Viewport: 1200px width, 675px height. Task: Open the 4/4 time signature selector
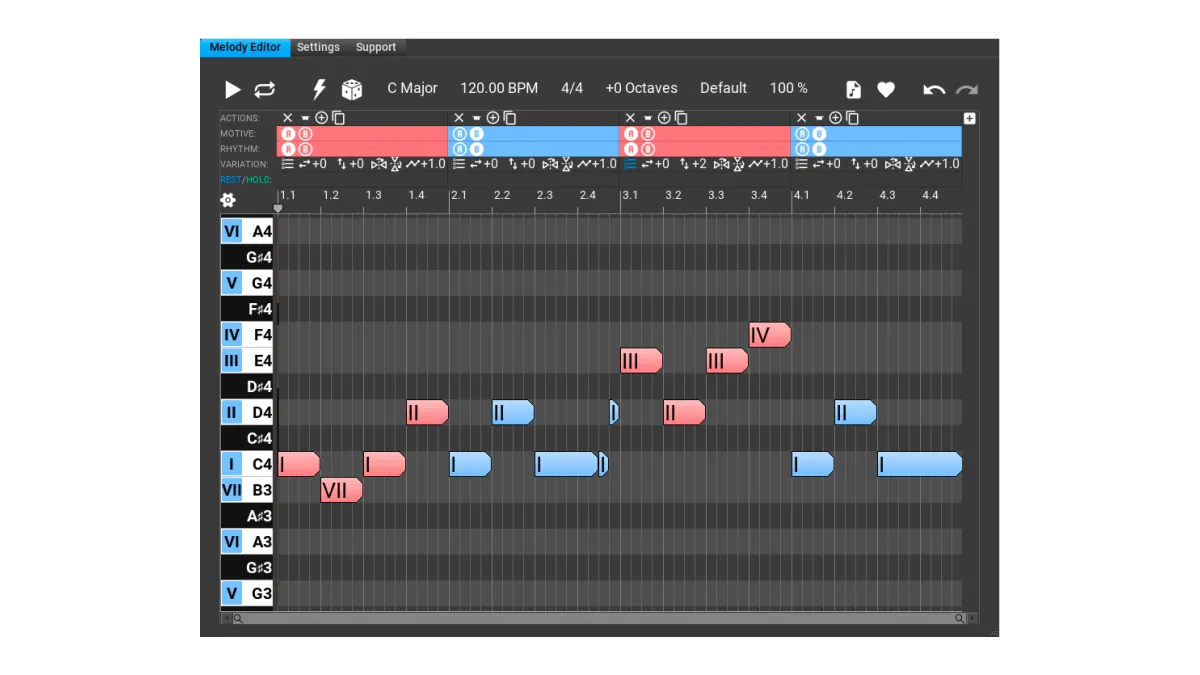(x=572, y=88)
